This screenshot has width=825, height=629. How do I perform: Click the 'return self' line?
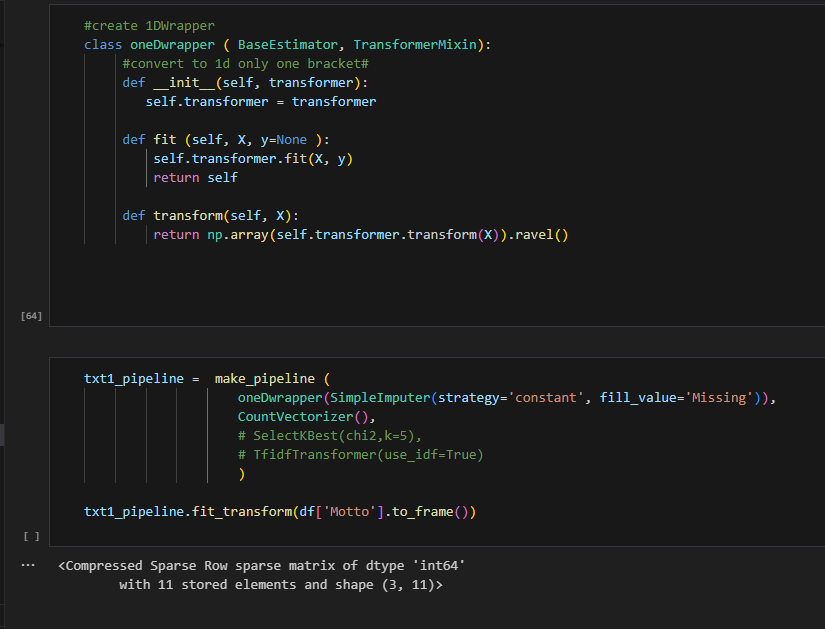tap(195, 177)
